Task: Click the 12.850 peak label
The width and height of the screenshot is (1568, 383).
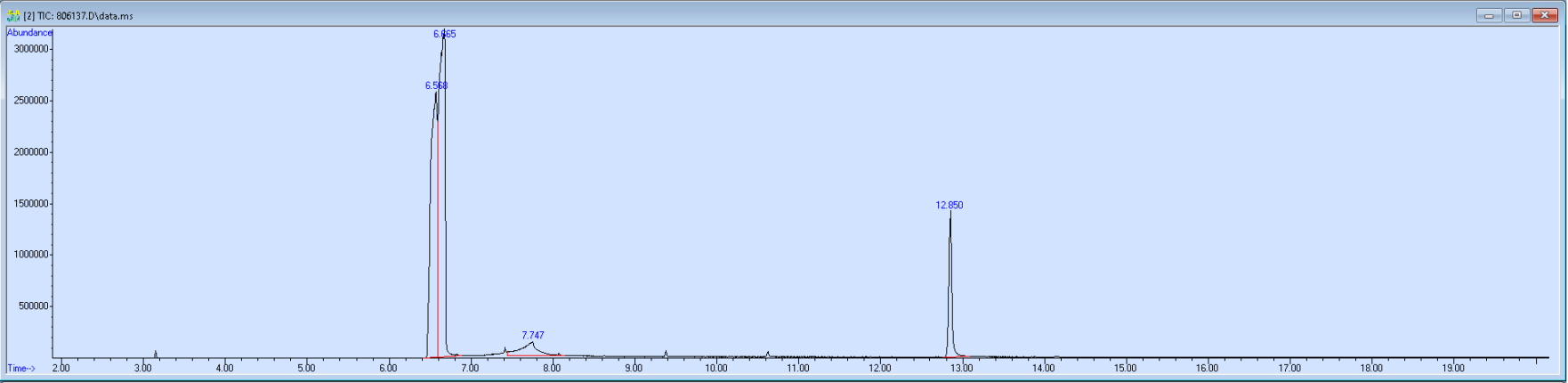Action: pos(950,205)
